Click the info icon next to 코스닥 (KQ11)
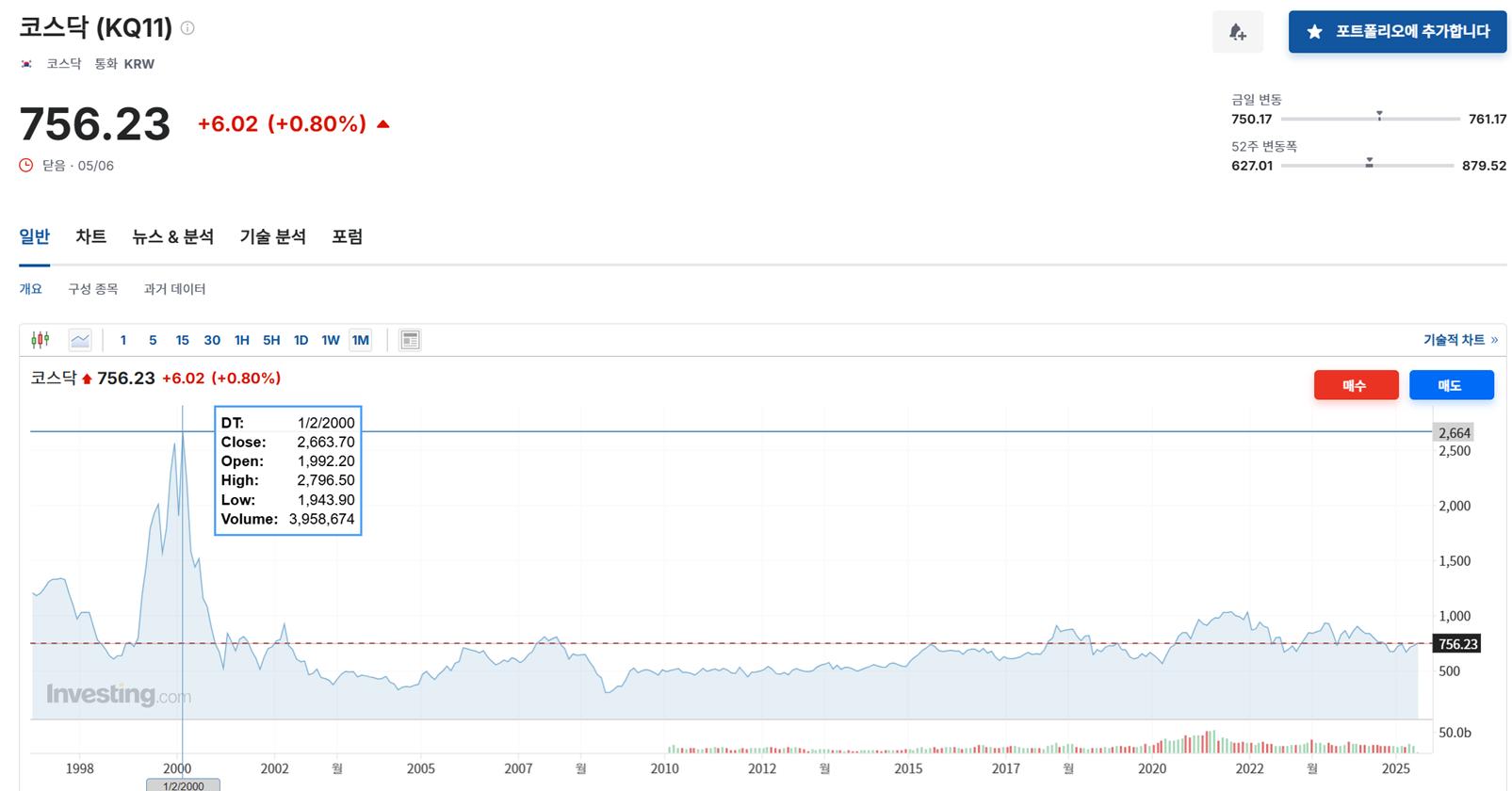This screenshot has height=791, width=1512. pyautogui.click(x=187, y=28)
